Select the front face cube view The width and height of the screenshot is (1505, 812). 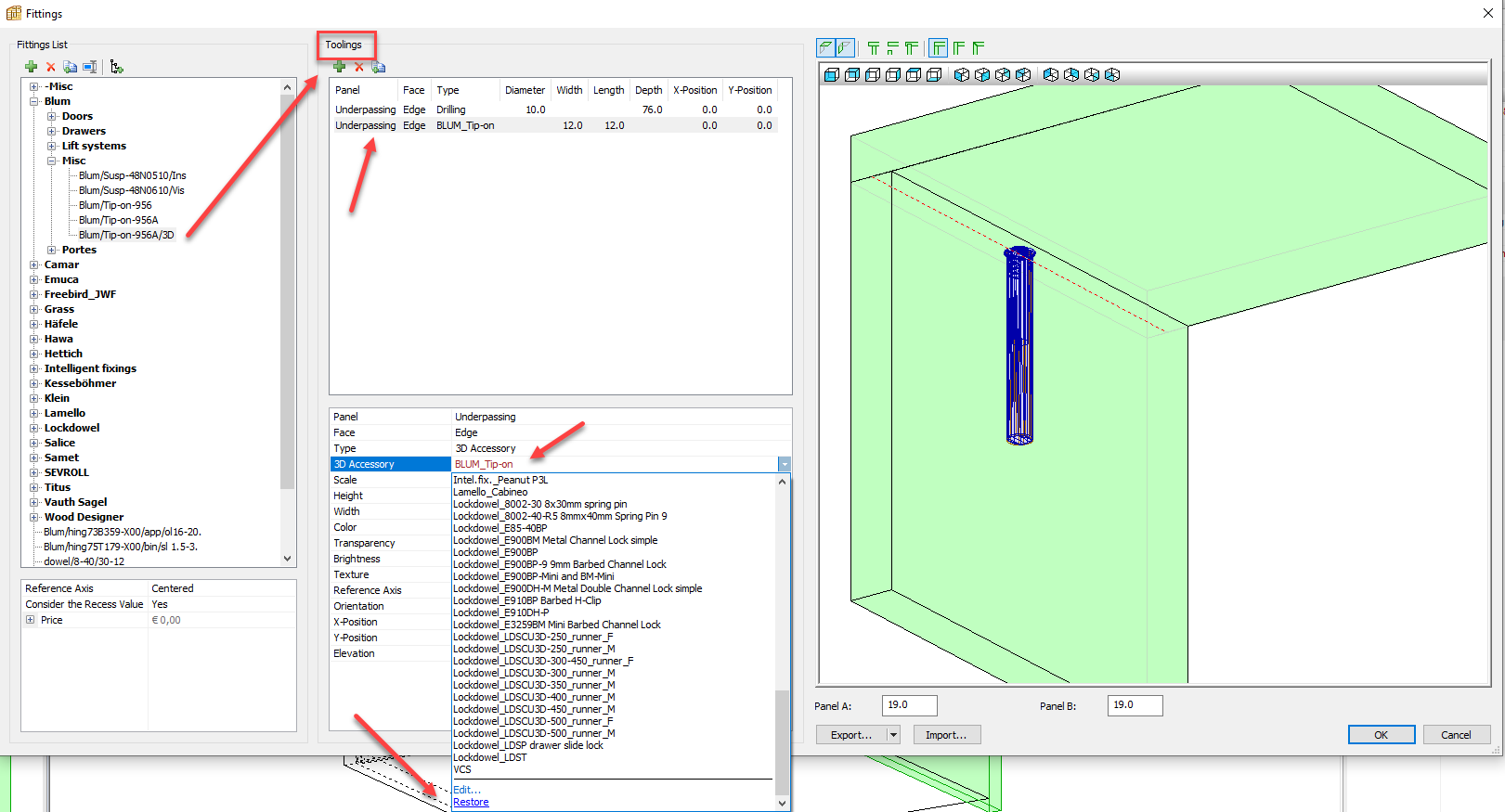832,75
